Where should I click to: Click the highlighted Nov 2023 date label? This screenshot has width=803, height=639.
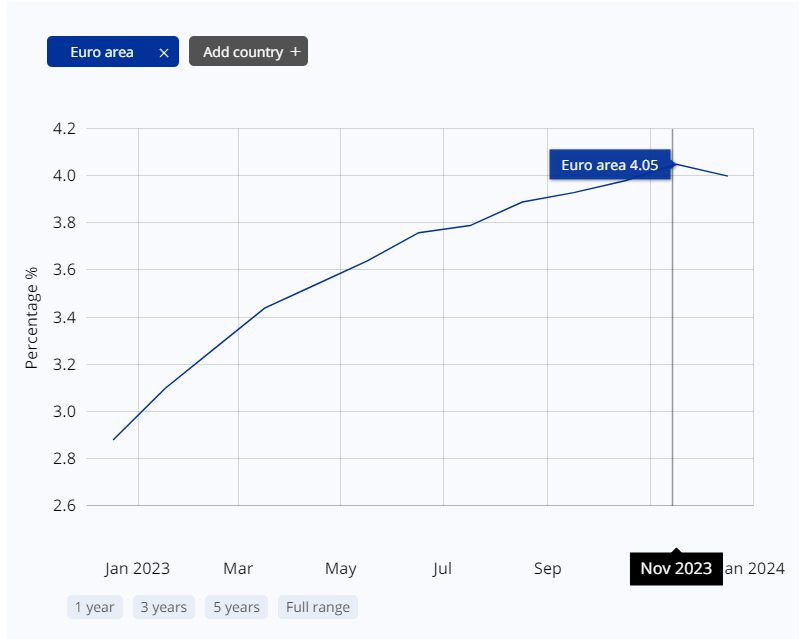click(x=676, y=569)
